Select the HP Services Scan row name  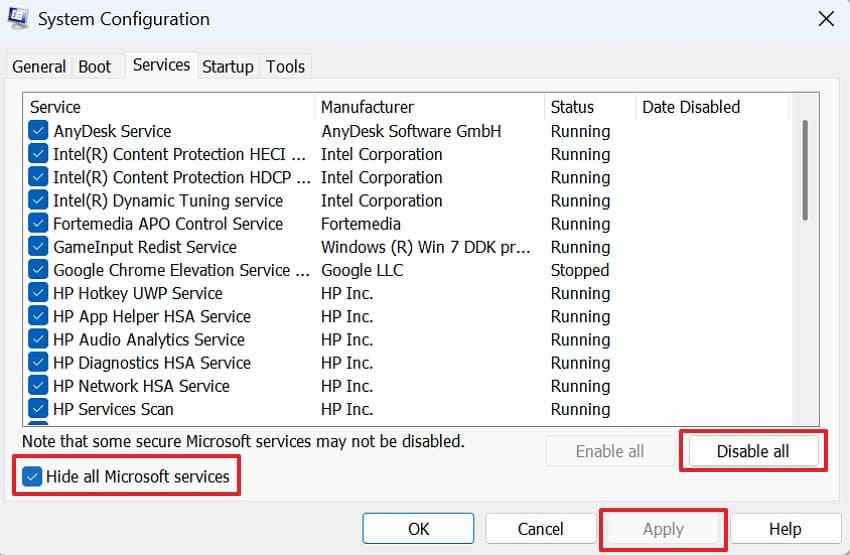point(113,409)
